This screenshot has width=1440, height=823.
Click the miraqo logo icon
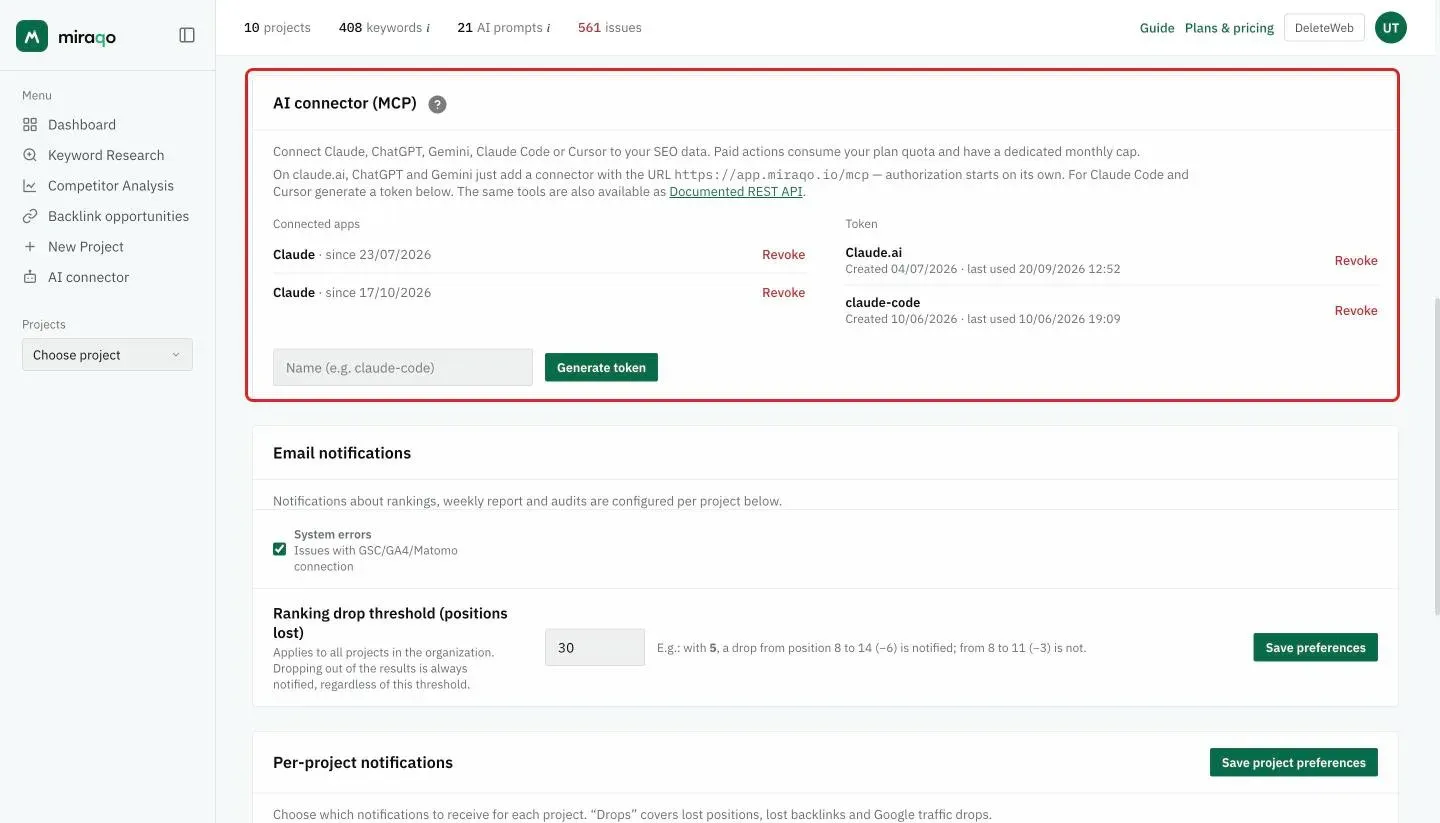click(32, 36)
